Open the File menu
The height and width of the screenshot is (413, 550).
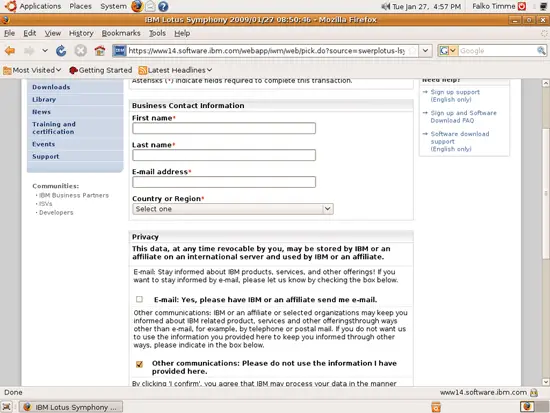(9, 33)
